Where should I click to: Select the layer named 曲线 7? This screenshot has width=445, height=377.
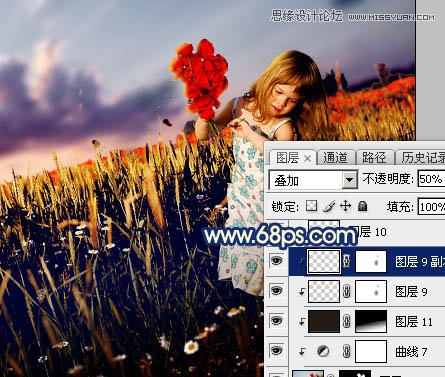(x=411, y=352)
